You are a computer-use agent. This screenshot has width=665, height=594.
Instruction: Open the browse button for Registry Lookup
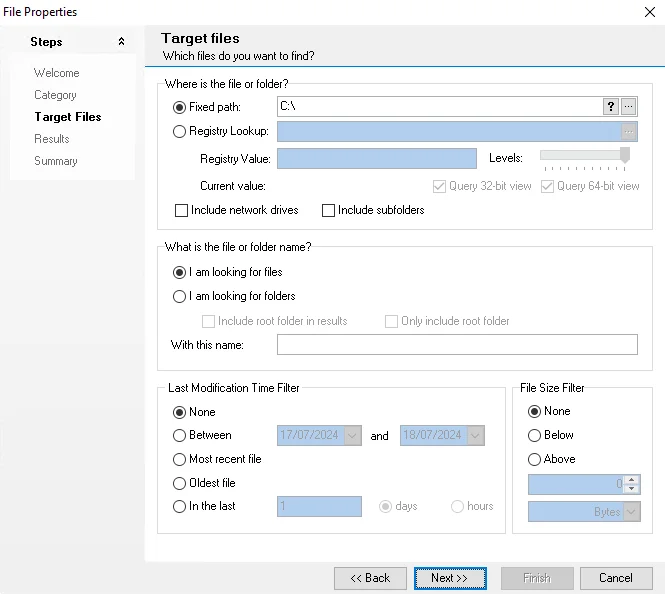point(629,131)
